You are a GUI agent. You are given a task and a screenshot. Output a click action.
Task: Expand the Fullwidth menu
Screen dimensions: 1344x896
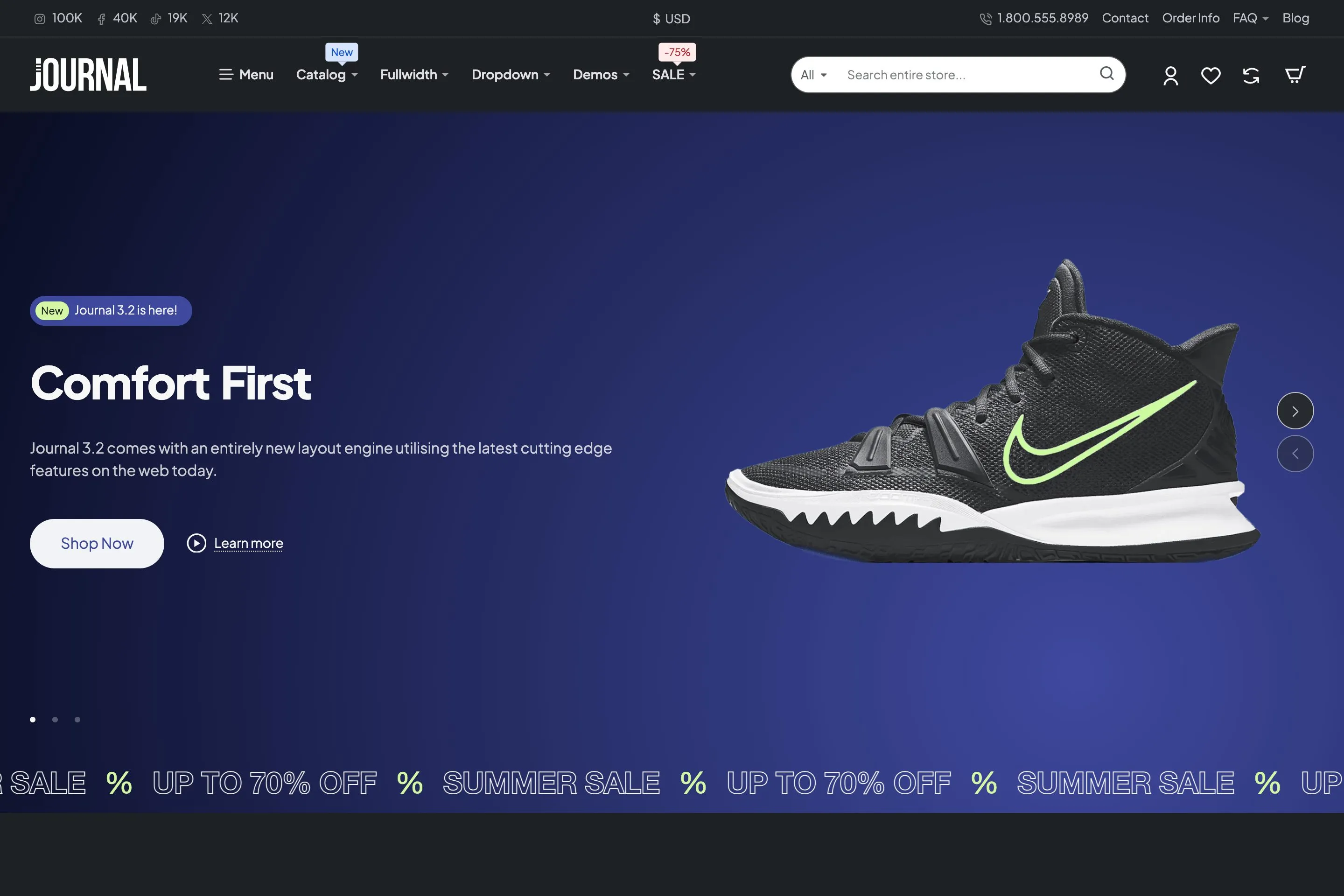click(x=414, y=75)
